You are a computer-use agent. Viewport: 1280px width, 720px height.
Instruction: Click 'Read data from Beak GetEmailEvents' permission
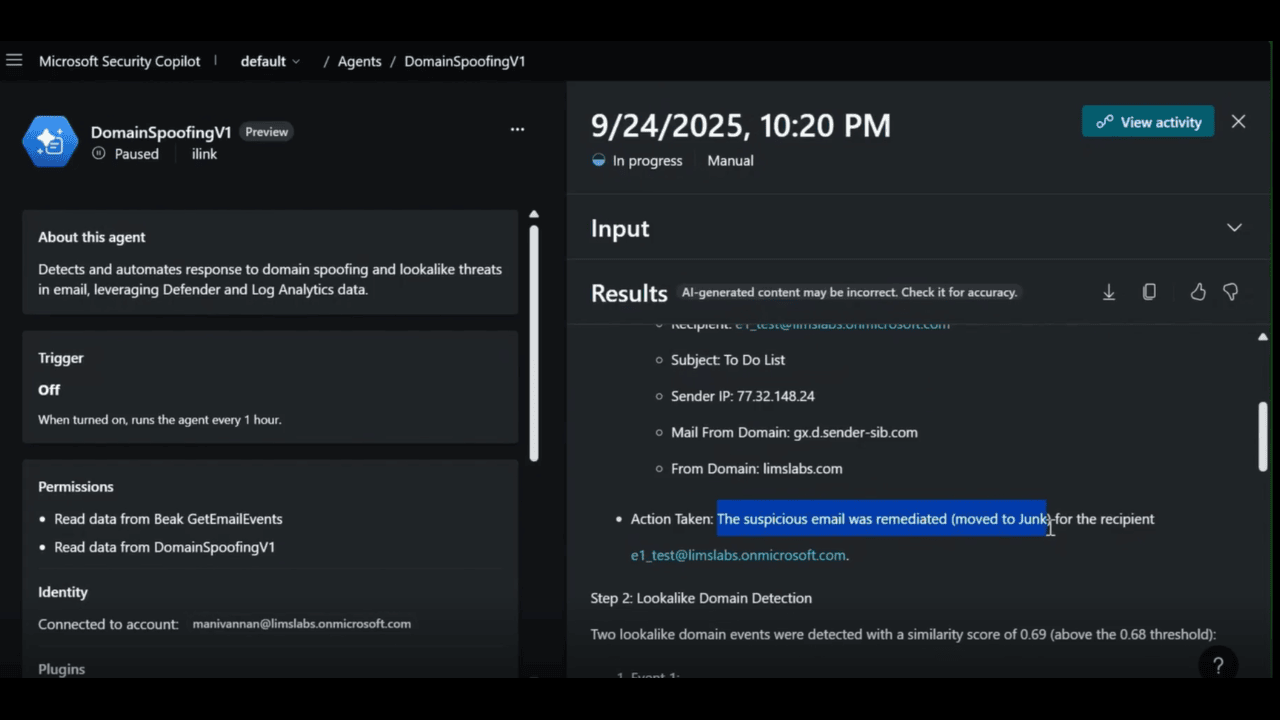coord(168,519)
